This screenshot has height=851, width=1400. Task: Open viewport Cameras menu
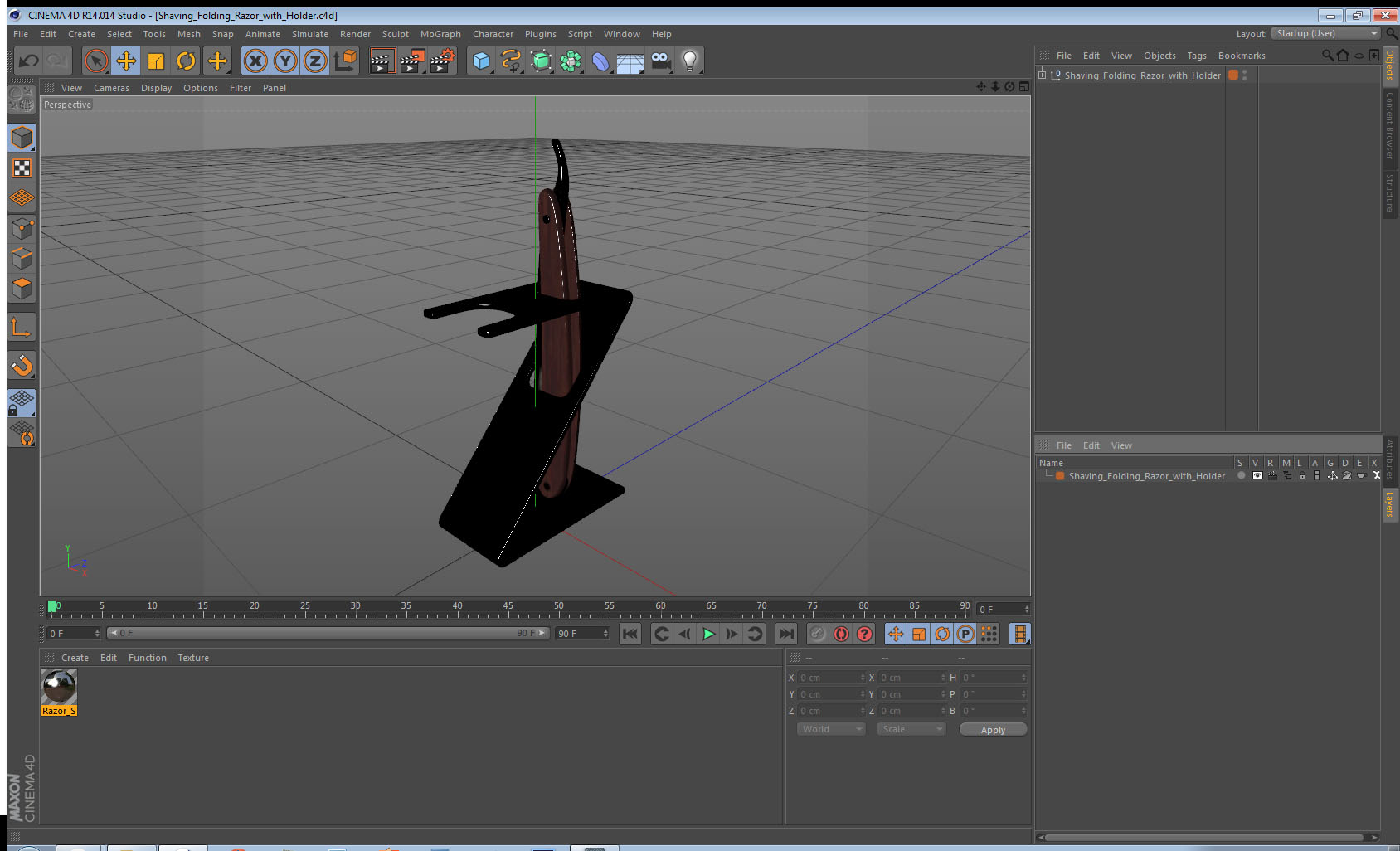pos(111,88)
